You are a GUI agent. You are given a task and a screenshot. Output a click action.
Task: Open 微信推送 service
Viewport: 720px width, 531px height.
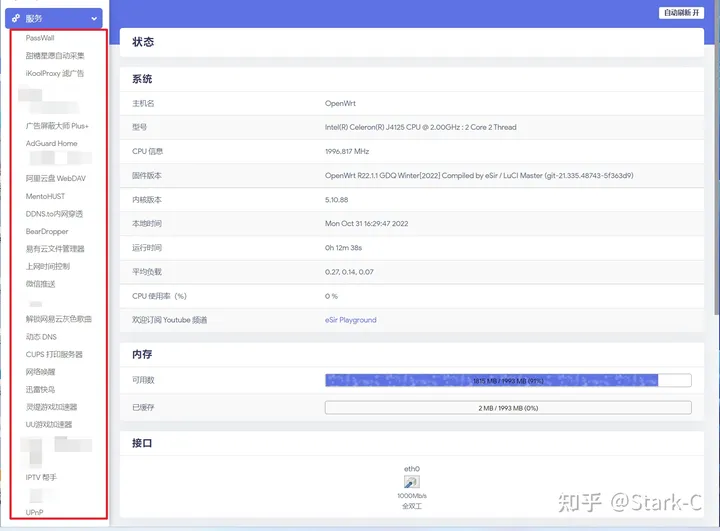coord(40,284)
